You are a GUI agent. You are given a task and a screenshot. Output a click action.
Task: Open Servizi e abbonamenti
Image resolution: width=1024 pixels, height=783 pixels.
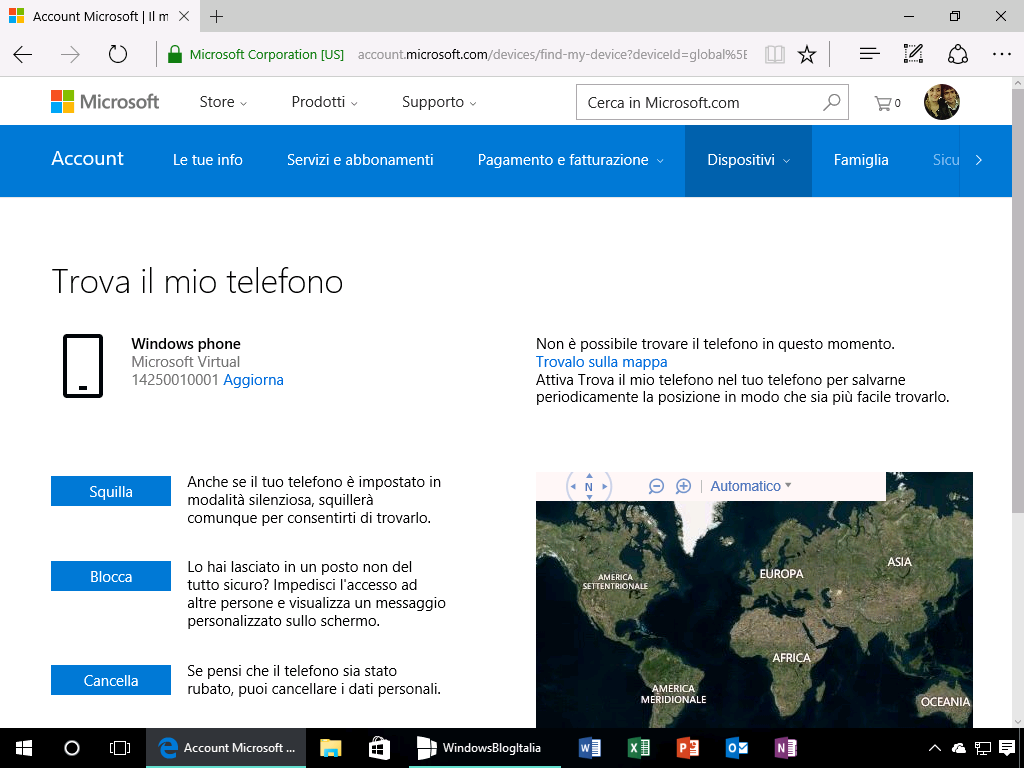[x=360, y=160]
